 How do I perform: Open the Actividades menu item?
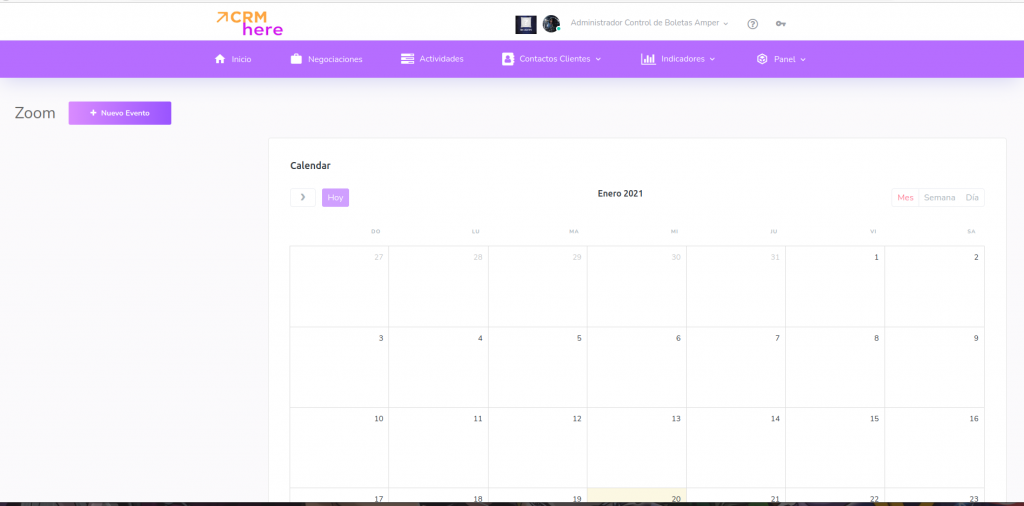pyautogui.click(x=432, y=59)
